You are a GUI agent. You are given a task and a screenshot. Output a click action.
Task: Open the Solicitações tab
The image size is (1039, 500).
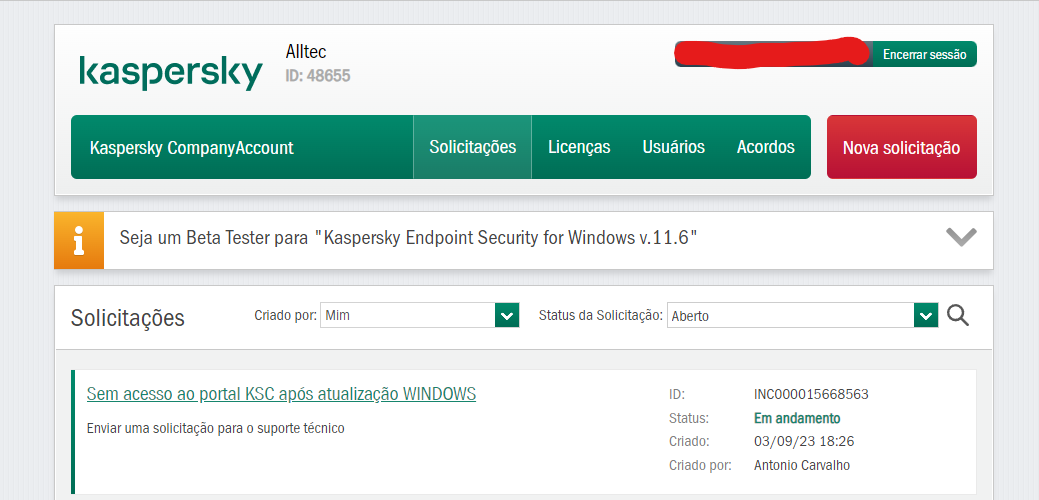[x=472, y=147]
